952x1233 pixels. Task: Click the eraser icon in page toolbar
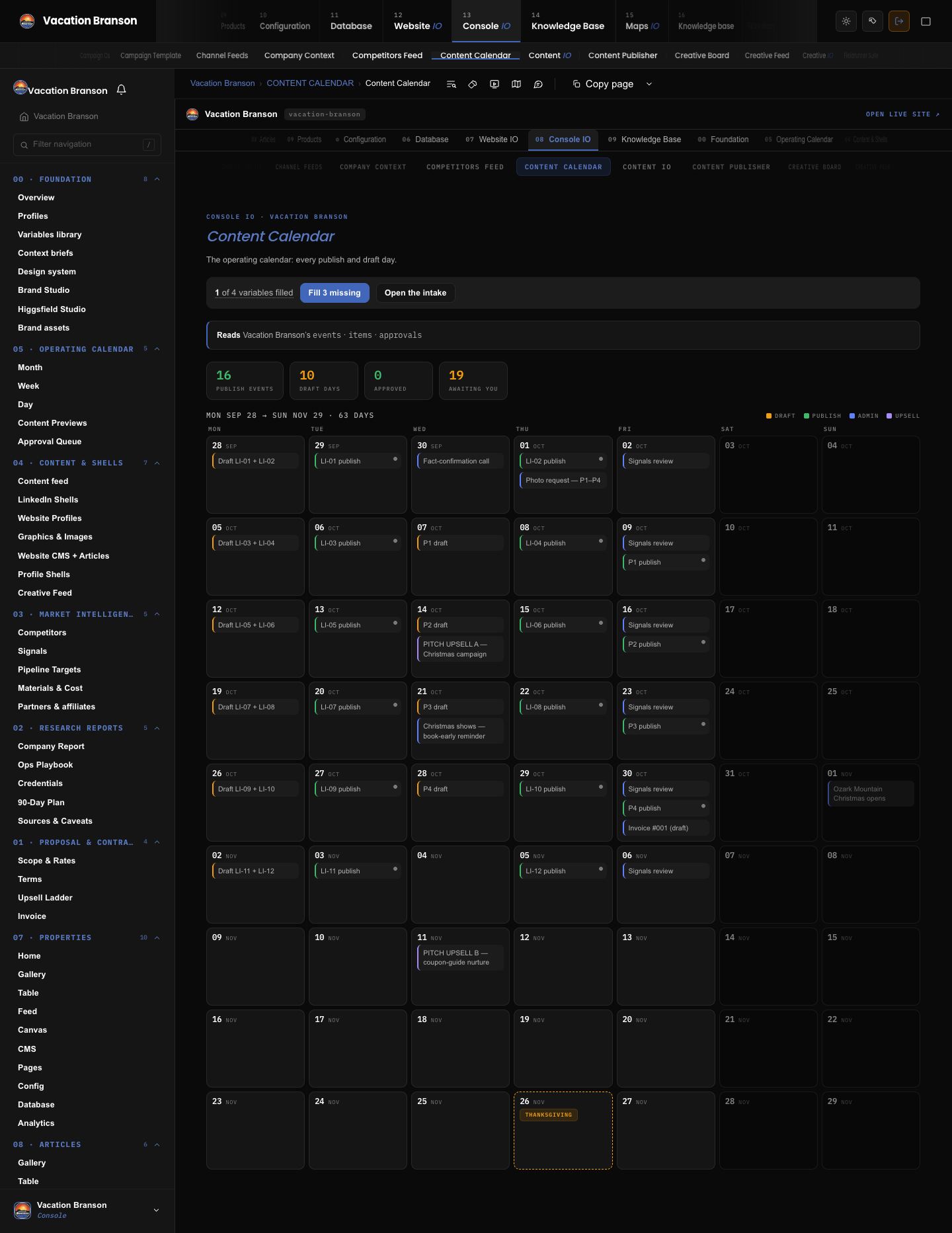click(x=473, y=84)
